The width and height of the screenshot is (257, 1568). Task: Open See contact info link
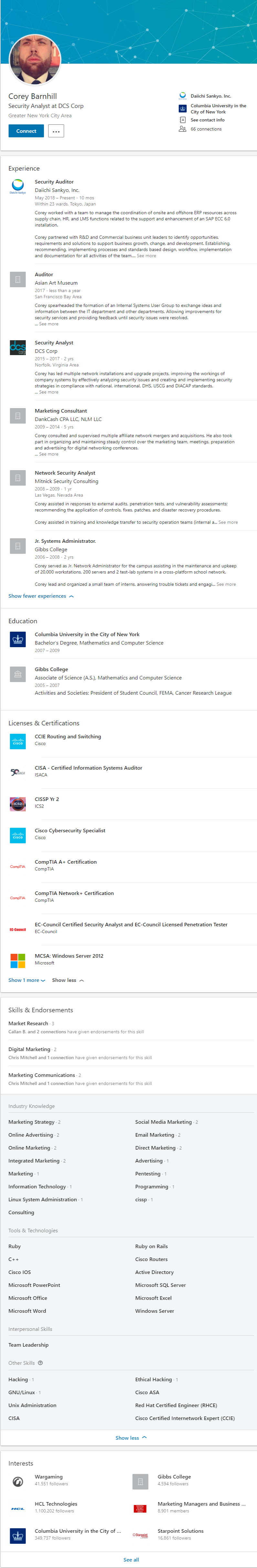[x=207, y=120]
